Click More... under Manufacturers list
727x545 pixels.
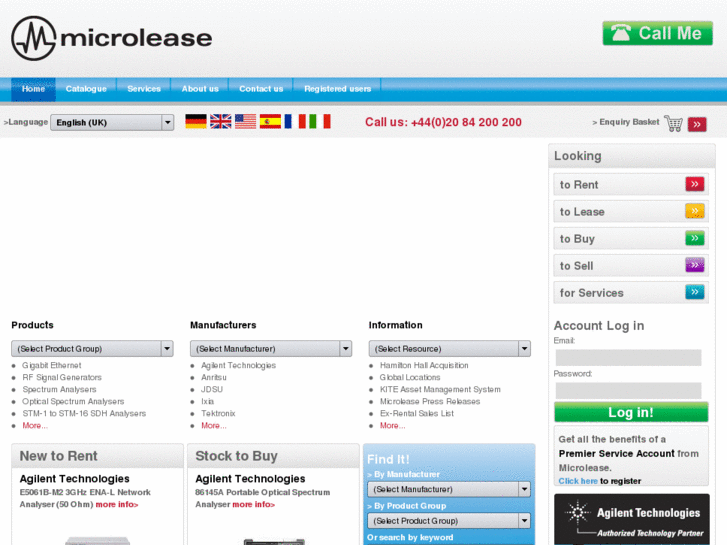coord(214,425)
